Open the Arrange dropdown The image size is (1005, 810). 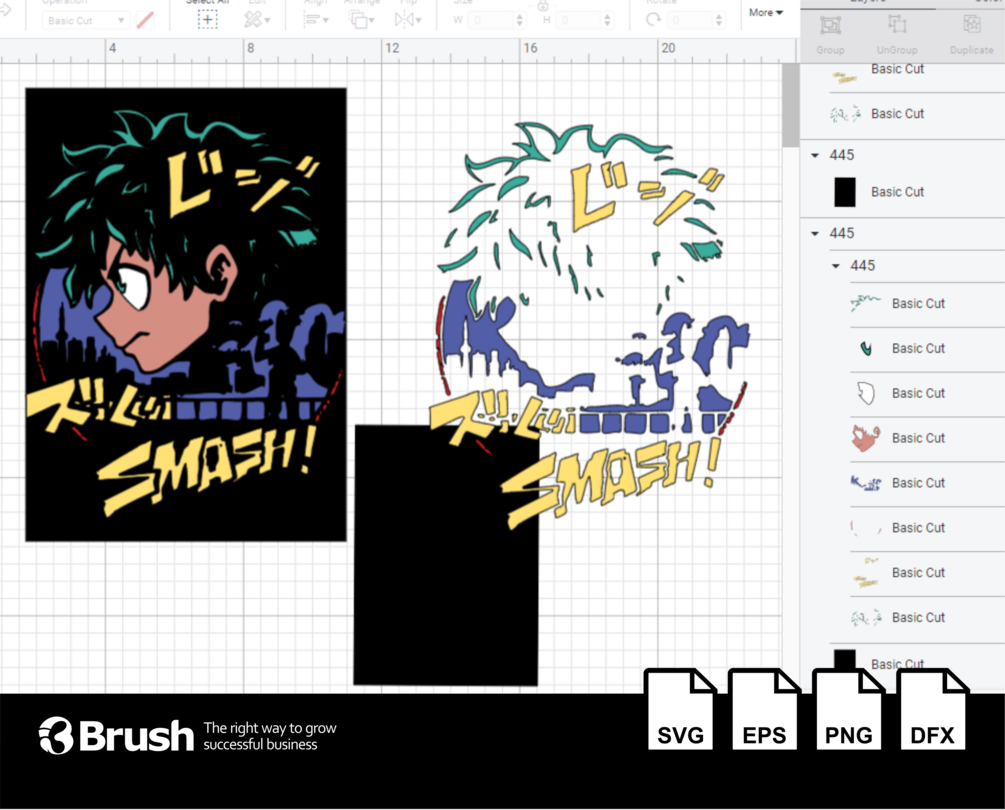pyautogui.click(x=361, y=20)
